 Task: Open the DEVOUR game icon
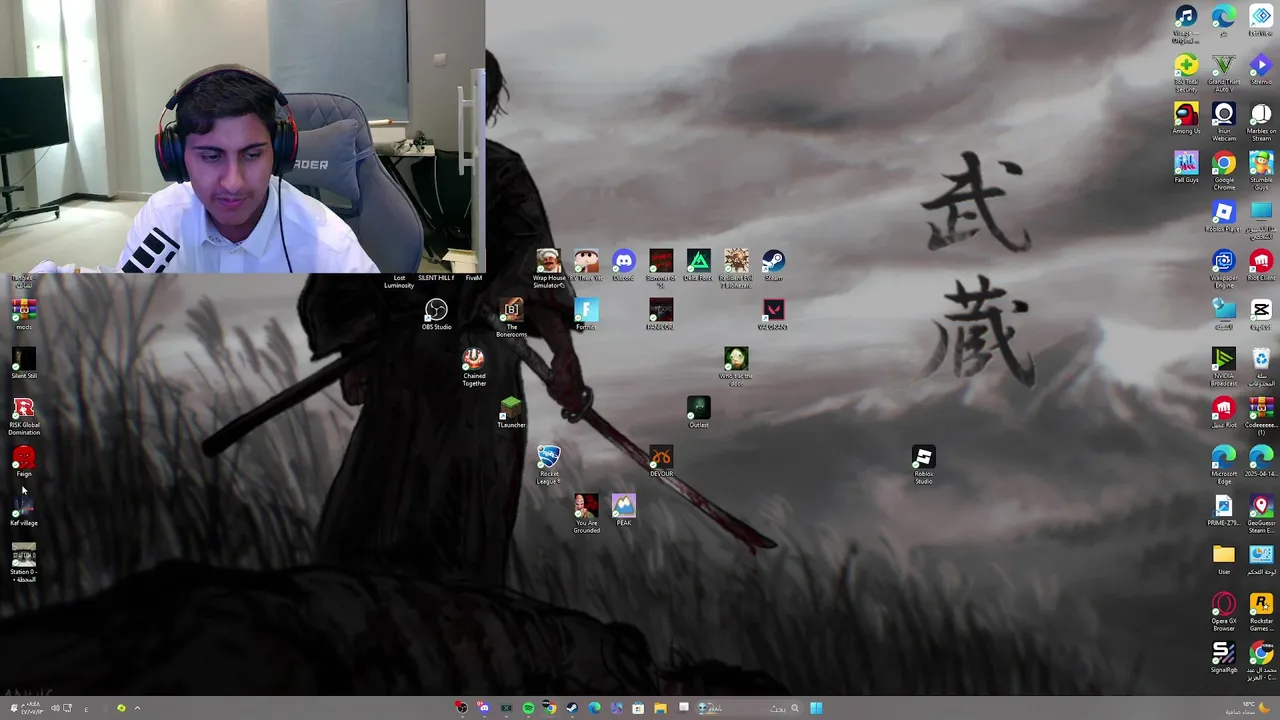[661, 461]
